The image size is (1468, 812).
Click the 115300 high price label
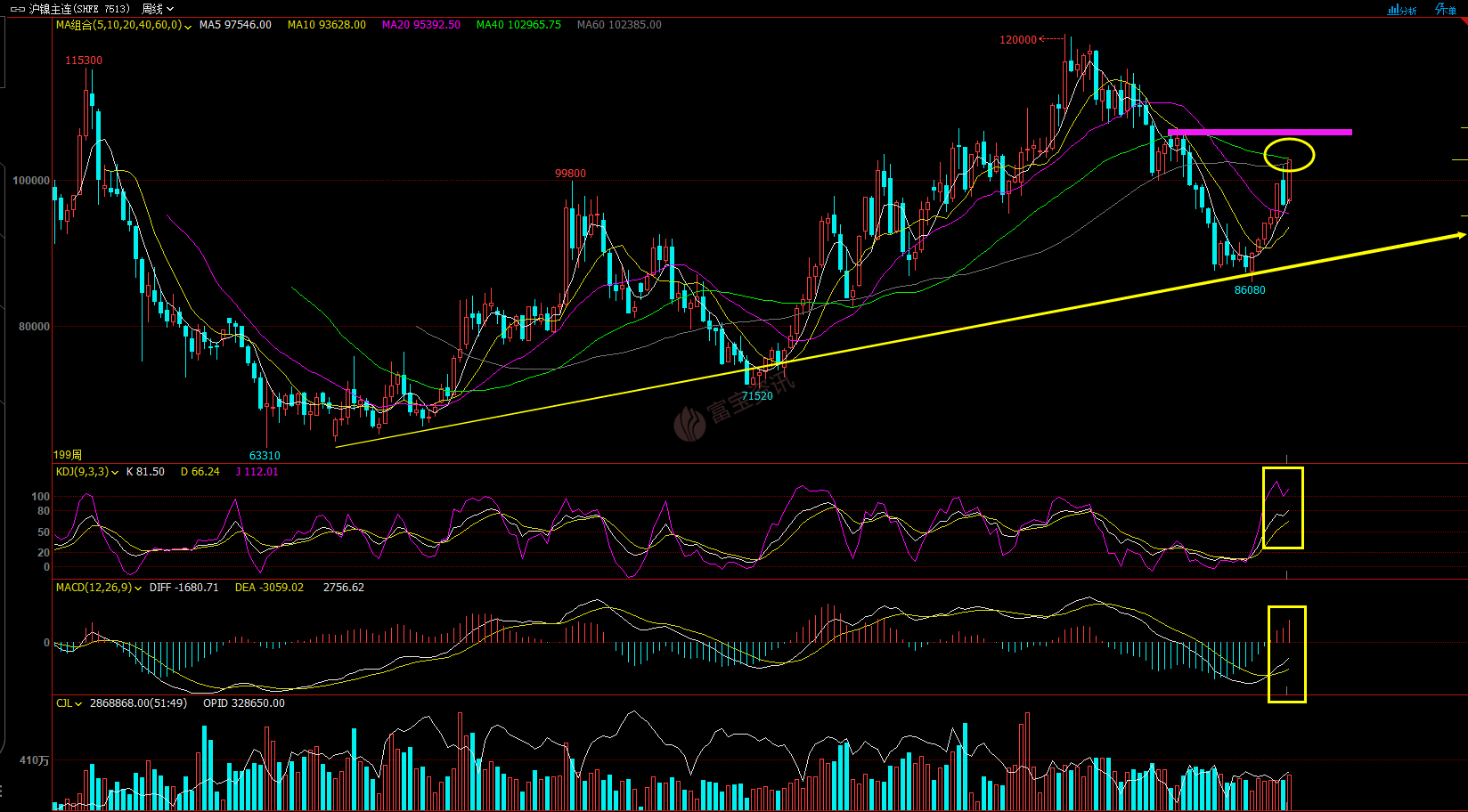click(x=84, y=61)
